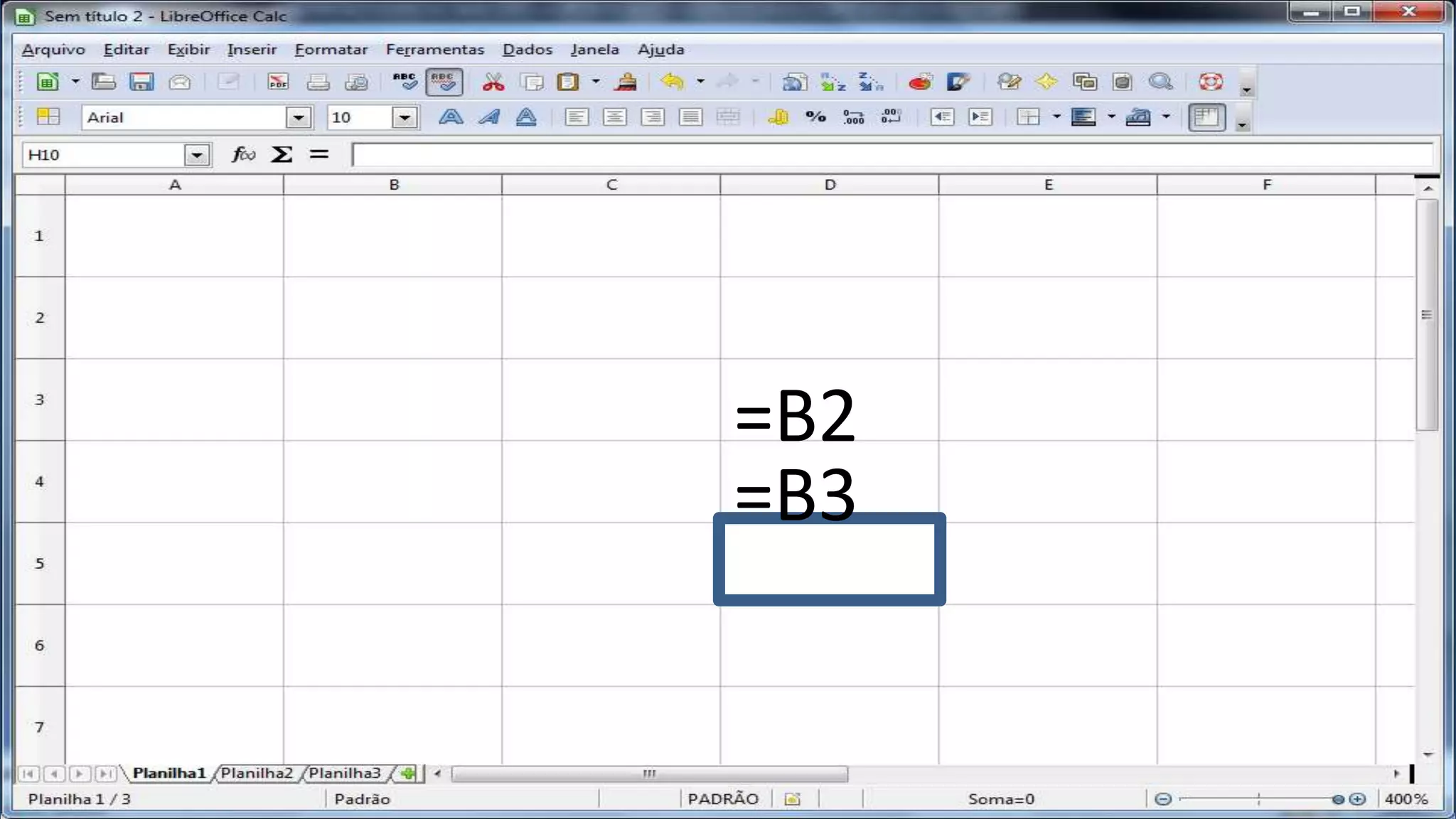The image size is (1456, 819).
Task: Click the Sum sigma button
Action: 282,154
